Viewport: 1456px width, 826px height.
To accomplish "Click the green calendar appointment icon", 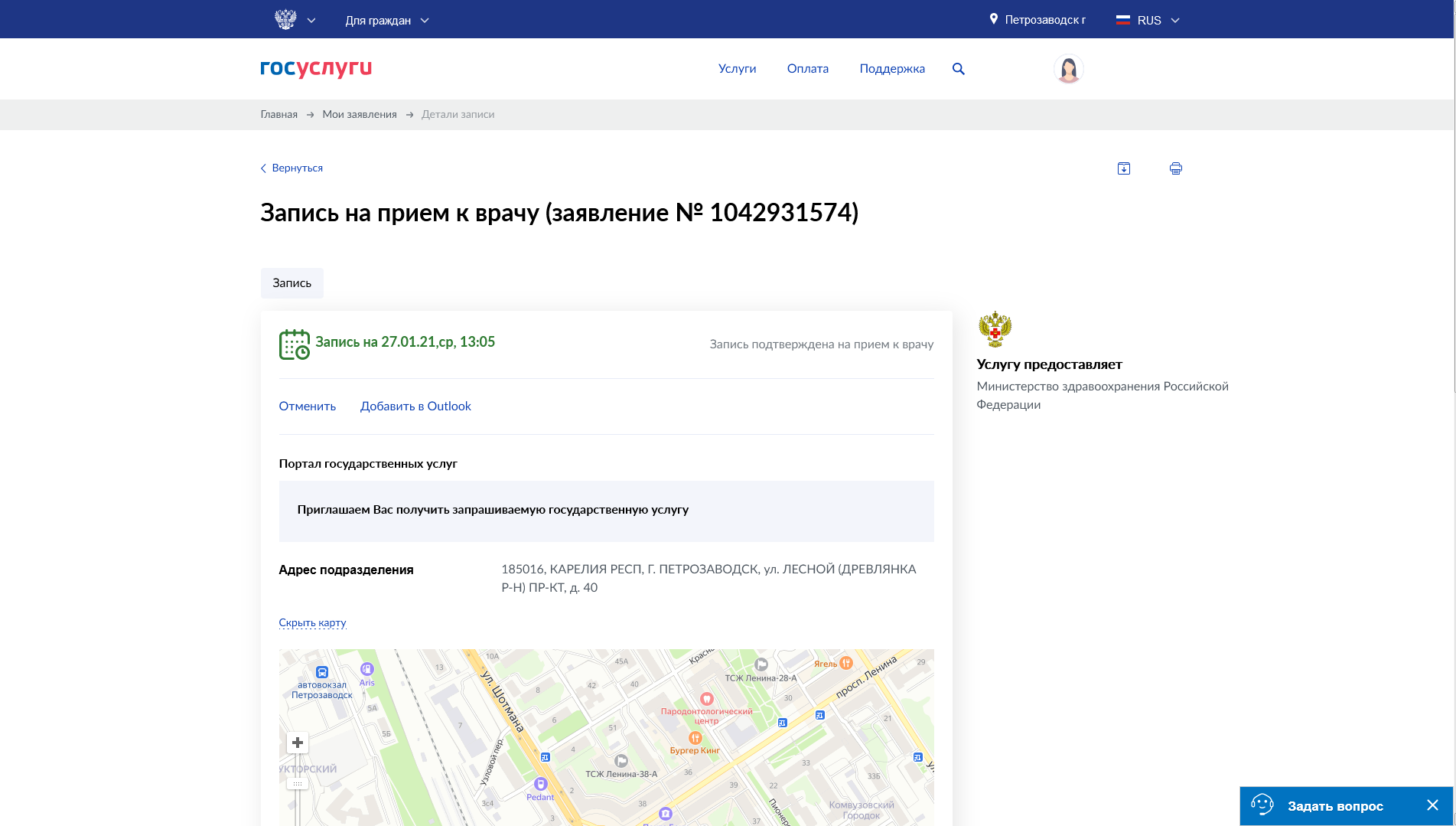I will pyautogui.click(x=295, y=344).
